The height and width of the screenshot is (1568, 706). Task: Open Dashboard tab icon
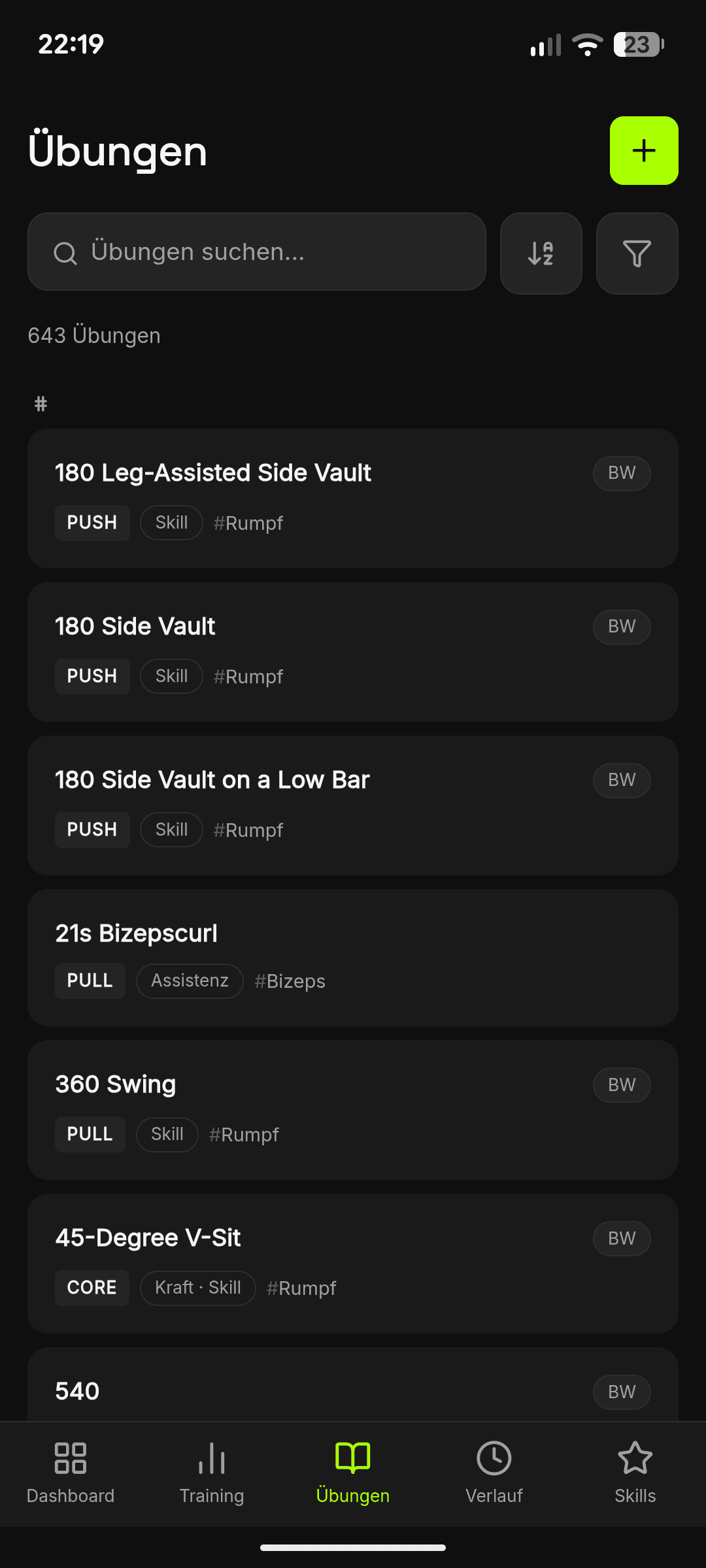point(71,1458)
